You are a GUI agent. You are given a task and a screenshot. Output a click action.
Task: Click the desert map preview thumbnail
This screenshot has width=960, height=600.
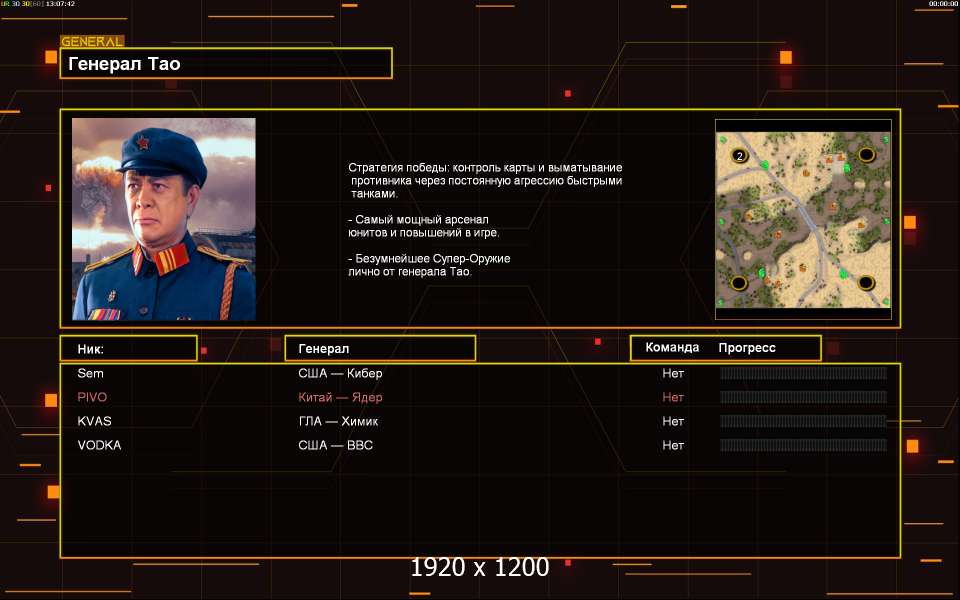coord(803,219)
